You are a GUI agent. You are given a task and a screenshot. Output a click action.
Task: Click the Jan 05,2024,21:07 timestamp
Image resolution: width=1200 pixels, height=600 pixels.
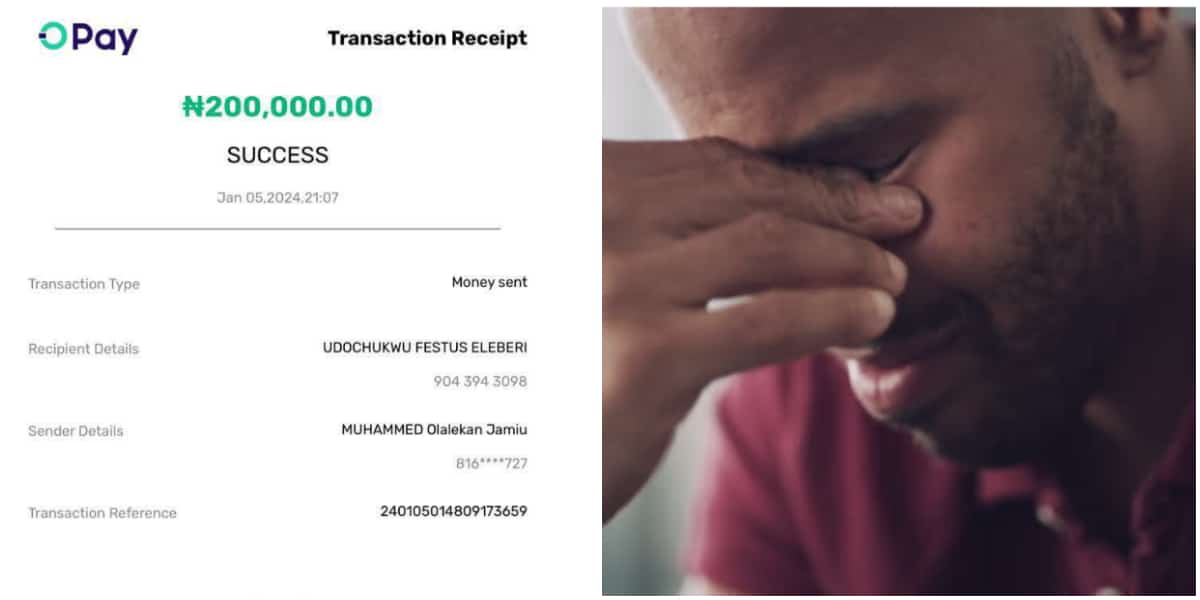click(x=277, y=198)
